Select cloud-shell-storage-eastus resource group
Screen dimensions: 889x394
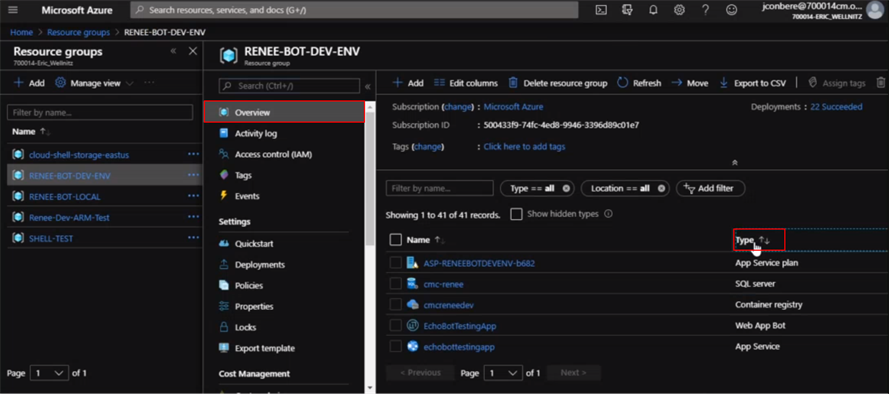(x=79, y=155)
